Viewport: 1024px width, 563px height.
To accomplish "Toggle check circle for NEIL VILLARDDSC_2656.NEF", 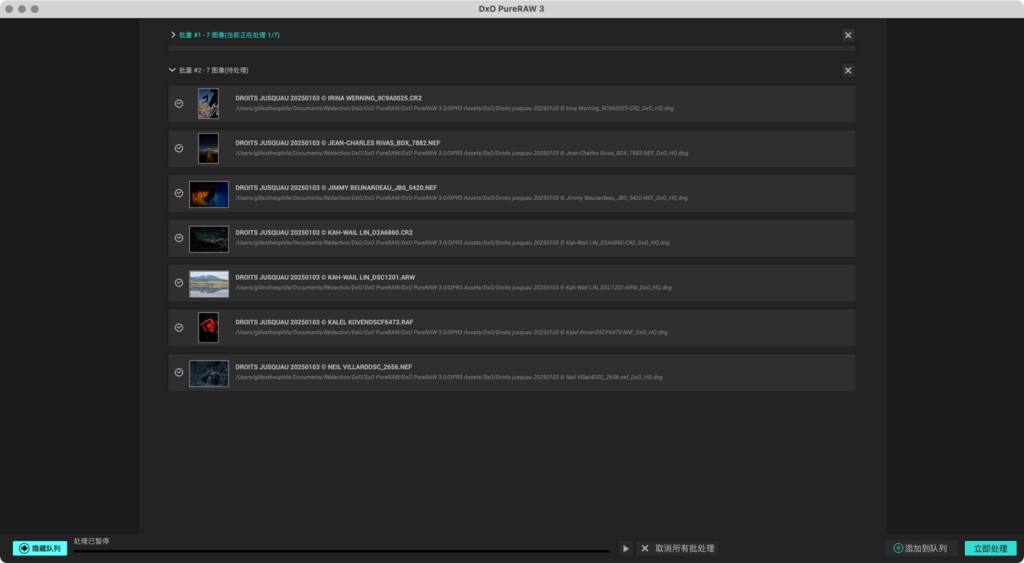I will coord(179,372).
